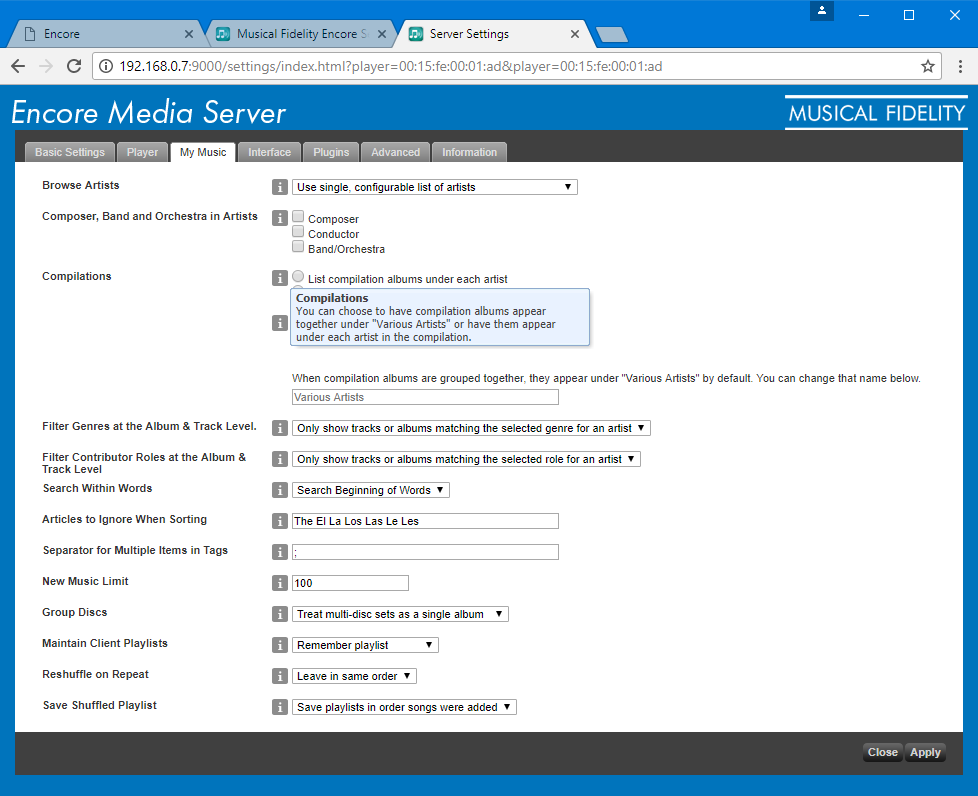Switch to the Information tab
Image resolution: width=978 pixels, height=796 pixels.
[x=470, y=152]
